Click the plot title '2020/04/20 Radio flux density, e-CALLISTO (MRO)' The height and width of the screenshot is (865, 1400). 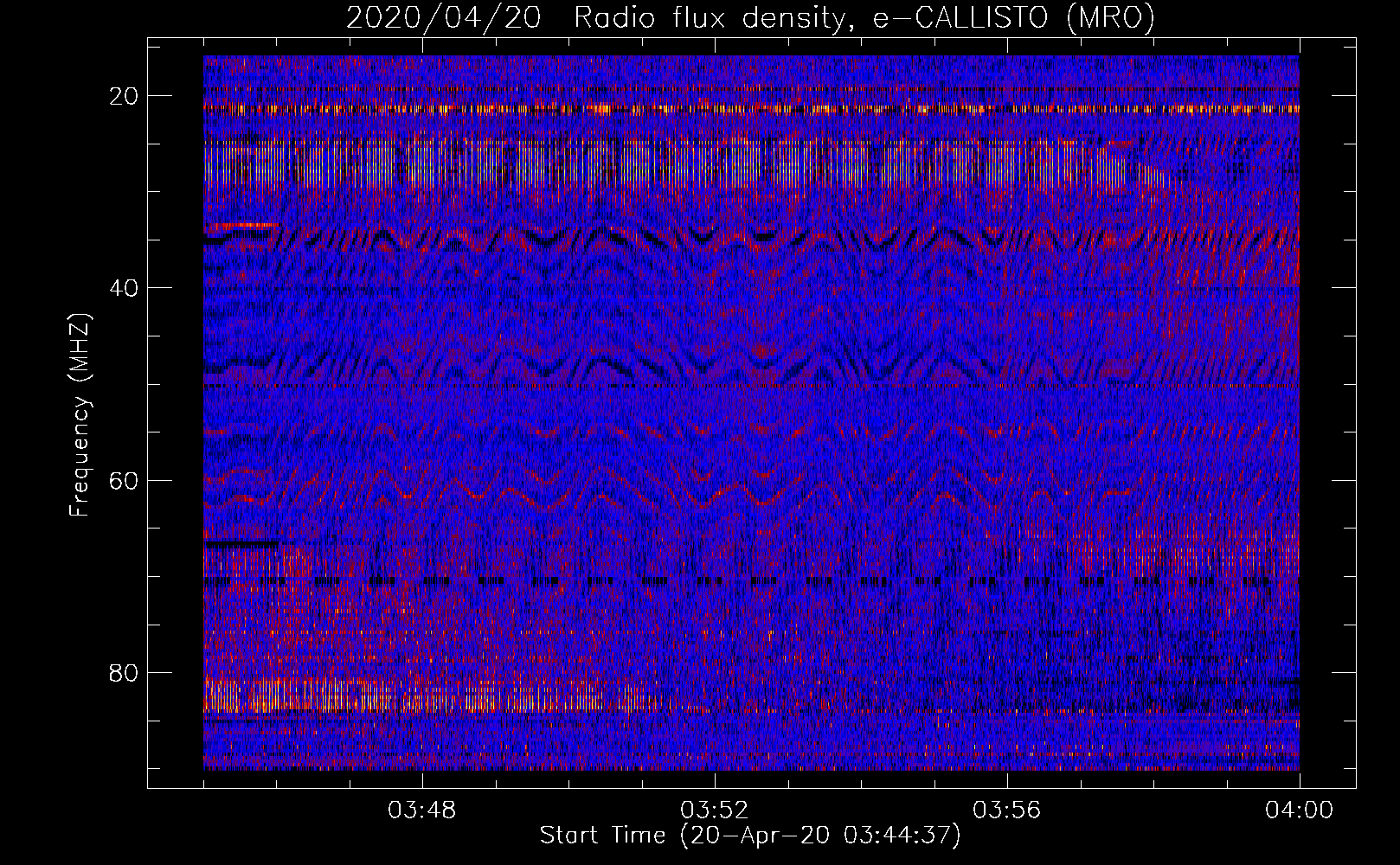point(750,18)
